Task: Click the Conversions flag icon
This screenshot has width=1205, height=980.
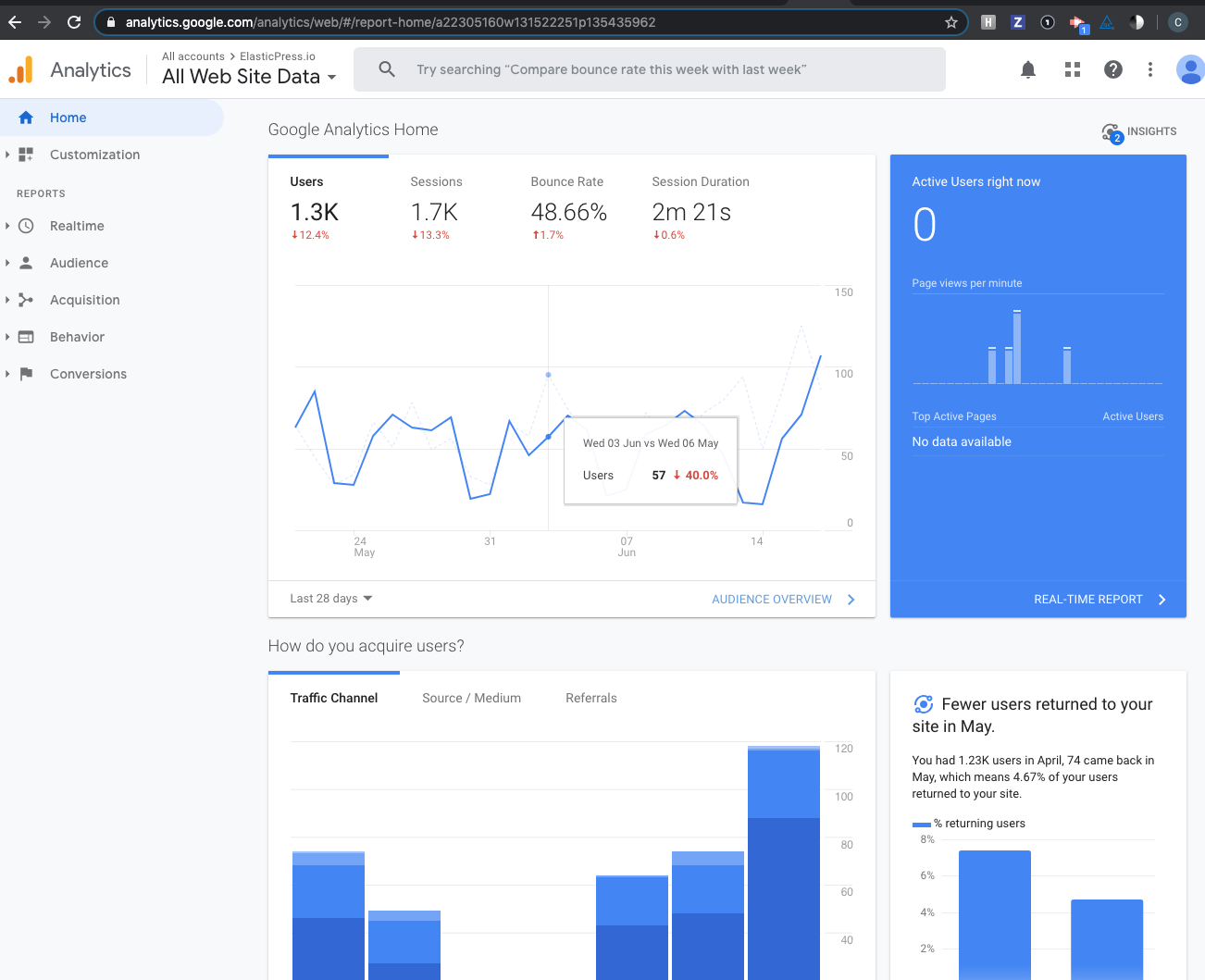Action: 26,374
